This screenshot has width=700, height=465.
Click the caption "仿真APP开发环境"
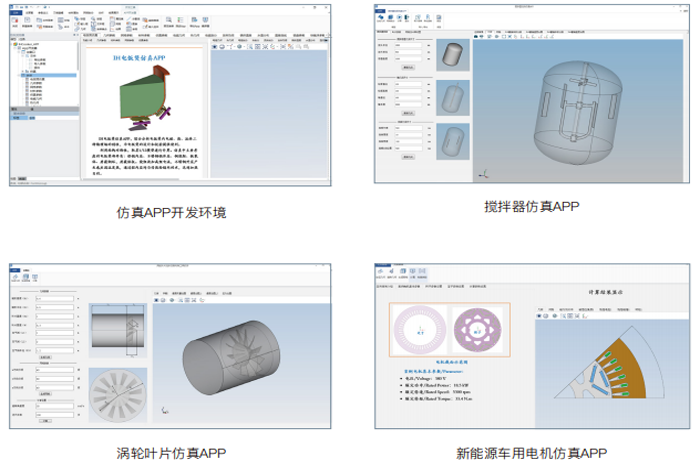[171, 212]
